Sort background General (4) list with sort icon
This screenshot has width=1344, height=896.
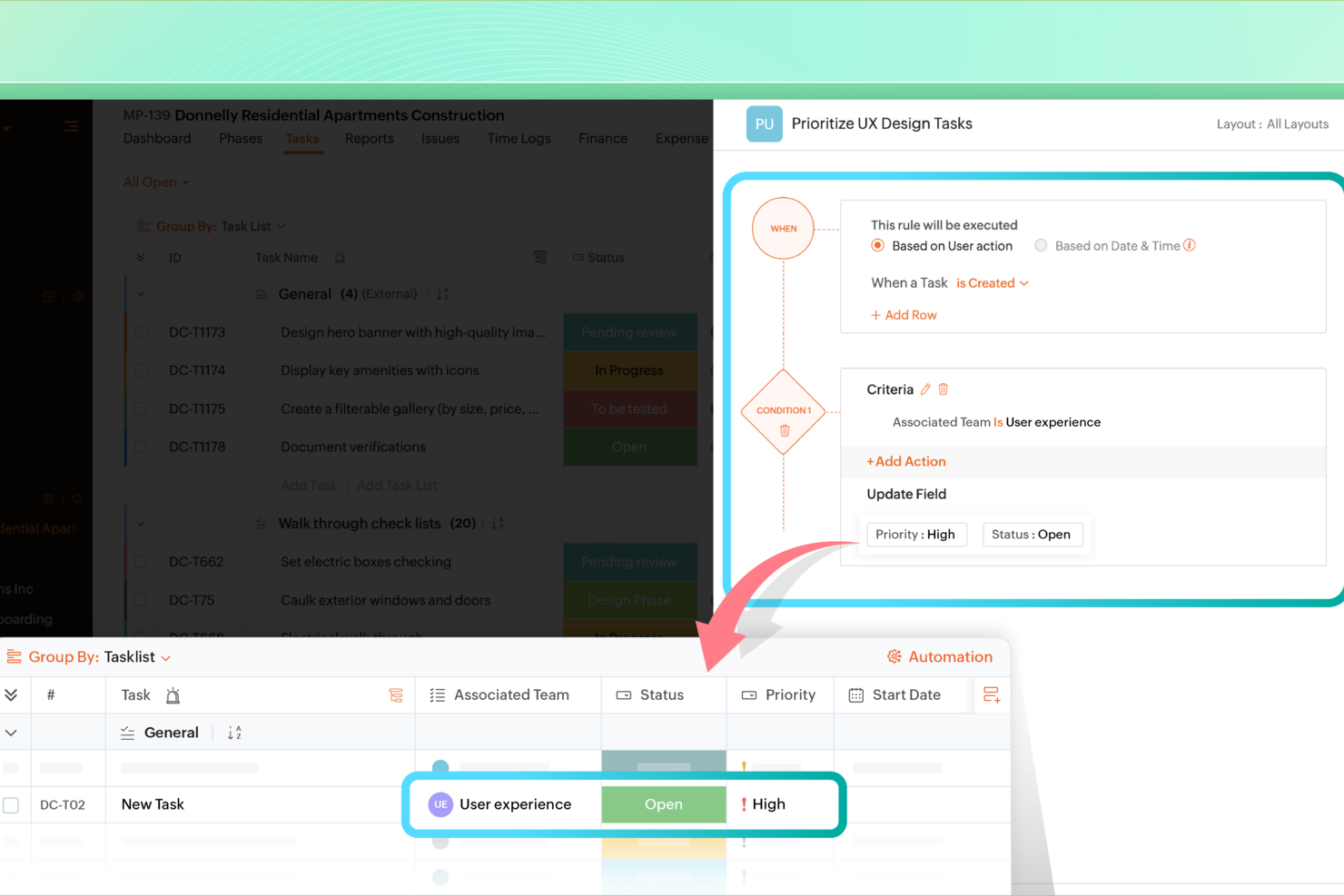click(x=443, y=294)
